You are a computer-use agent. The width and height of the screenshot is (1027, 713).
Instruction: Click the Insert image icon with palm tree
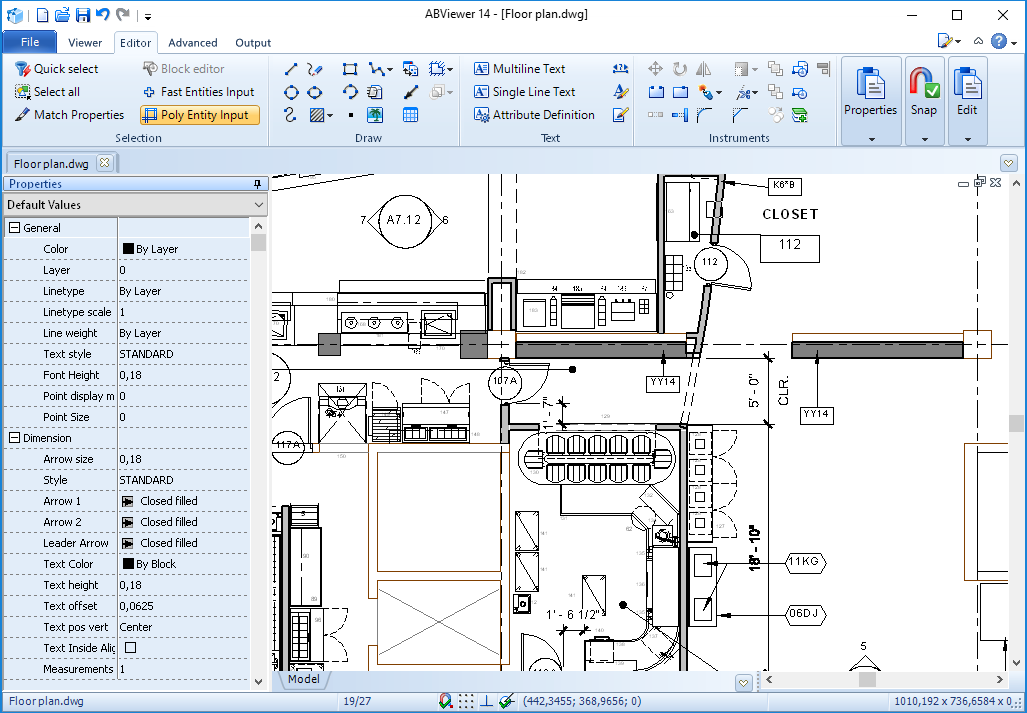[x=375, y=115]
